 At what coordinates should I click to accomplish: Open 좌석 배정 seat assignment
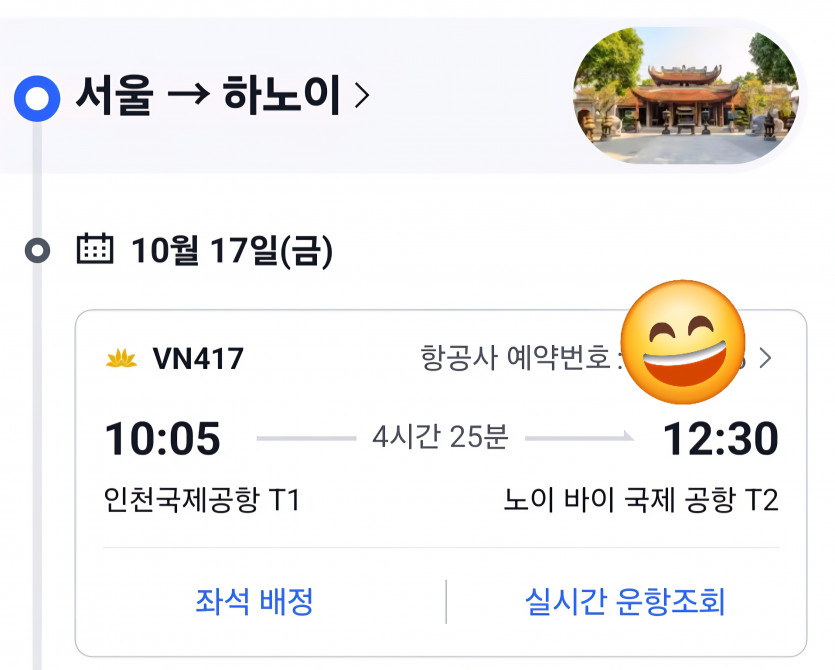pos(255,602)
